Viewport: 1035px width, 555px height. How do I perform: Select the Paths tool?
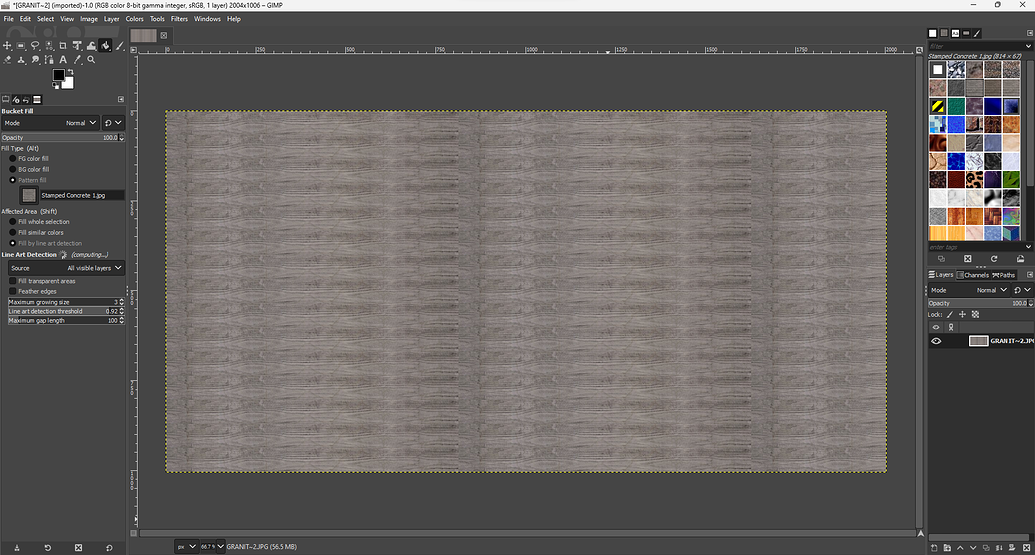click(49, 59)
